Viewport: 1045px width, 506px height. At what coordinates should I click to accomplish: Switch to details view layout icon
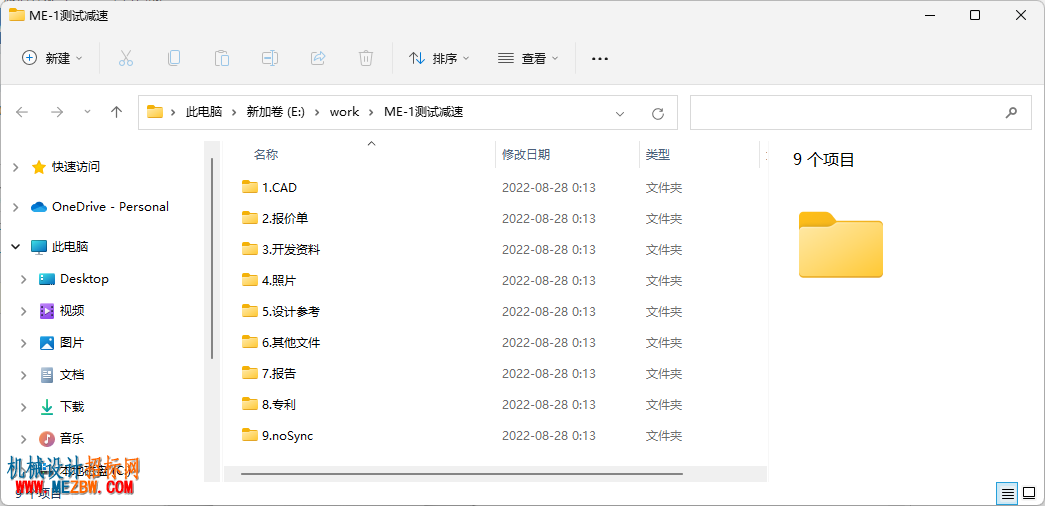1008,494
